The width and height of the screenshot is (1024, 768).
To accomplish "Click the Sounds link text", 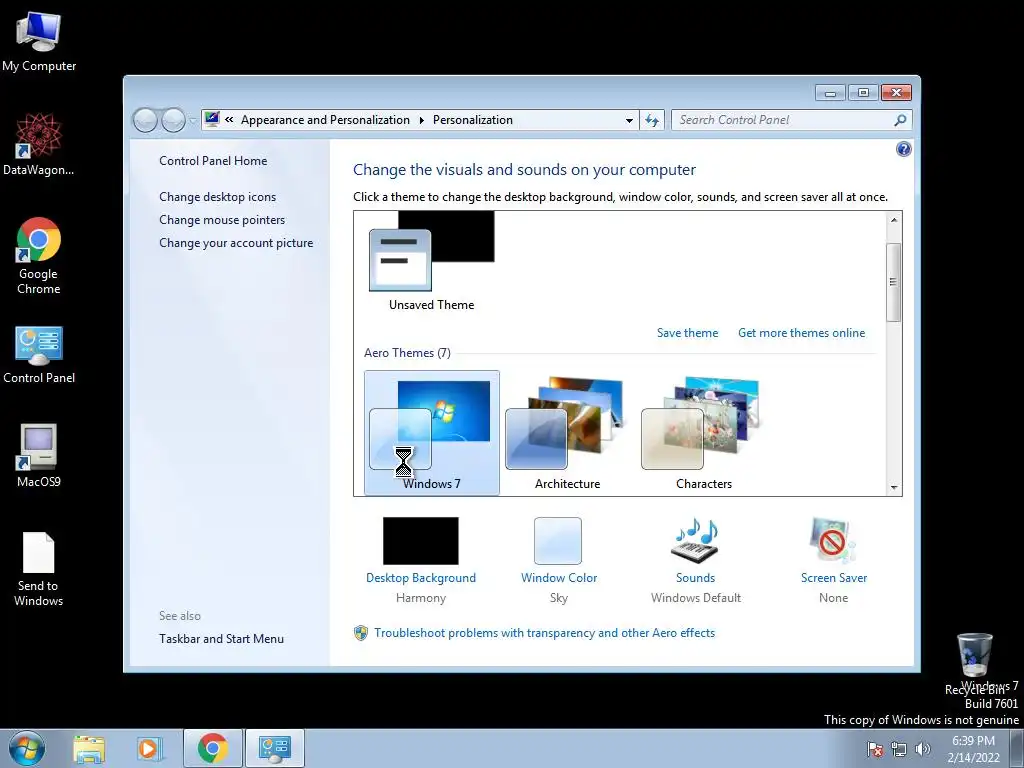I will point(695,578).
